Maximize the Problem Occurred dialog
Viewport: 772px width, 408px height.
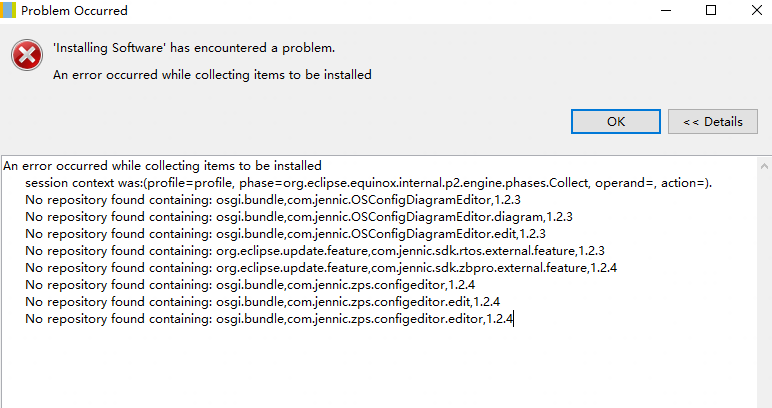(711, 10)
